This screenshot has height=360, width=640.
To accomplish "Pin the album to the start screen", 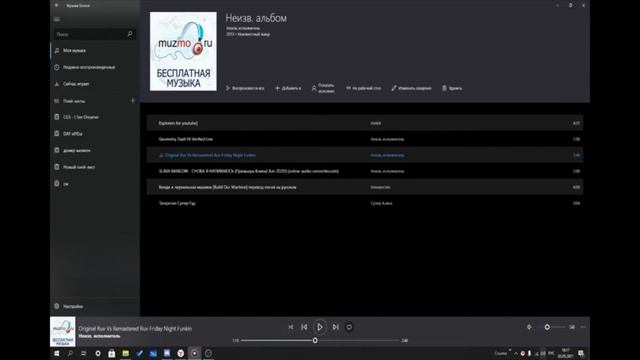I will click(x=363, y=88).
